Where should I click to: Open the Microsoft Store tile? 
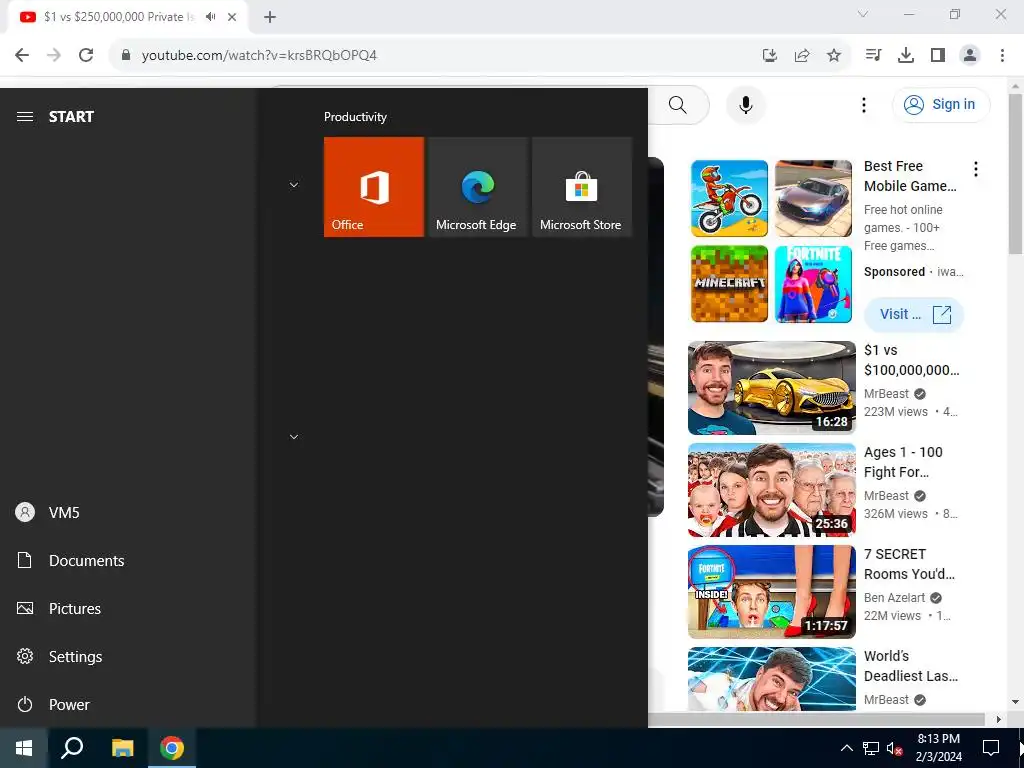[x=582, y=187]
